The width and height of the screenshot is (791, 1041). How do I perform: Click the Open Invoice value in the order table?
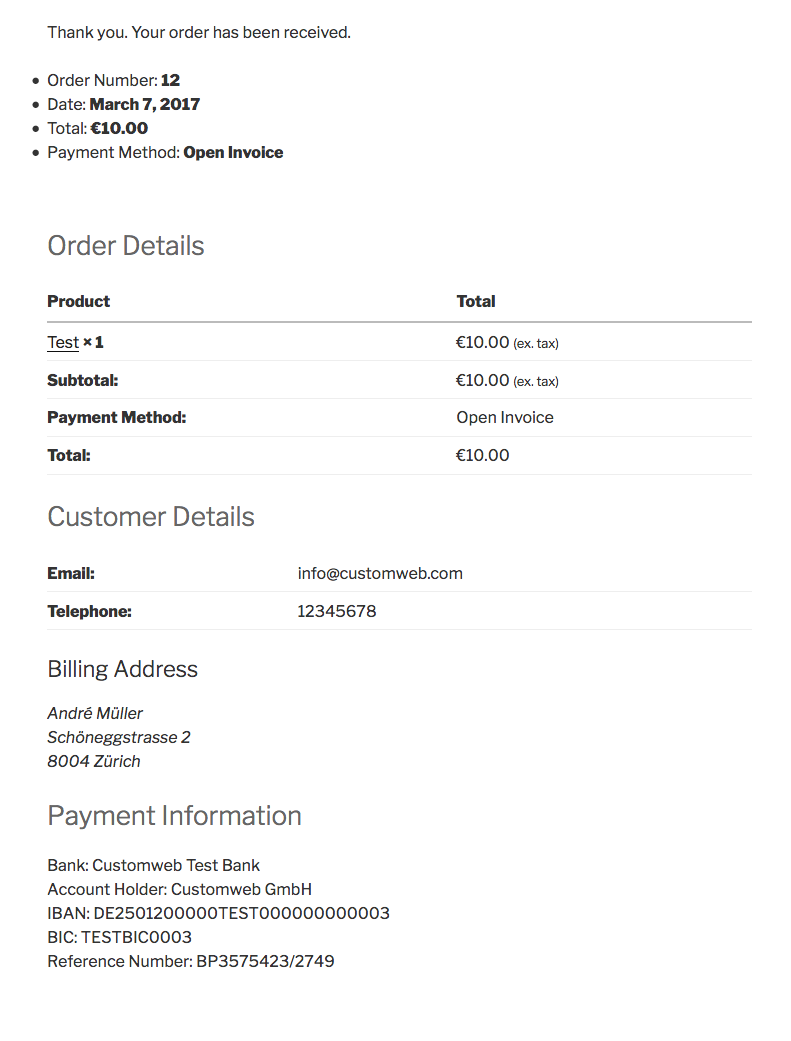coord(505,417)
